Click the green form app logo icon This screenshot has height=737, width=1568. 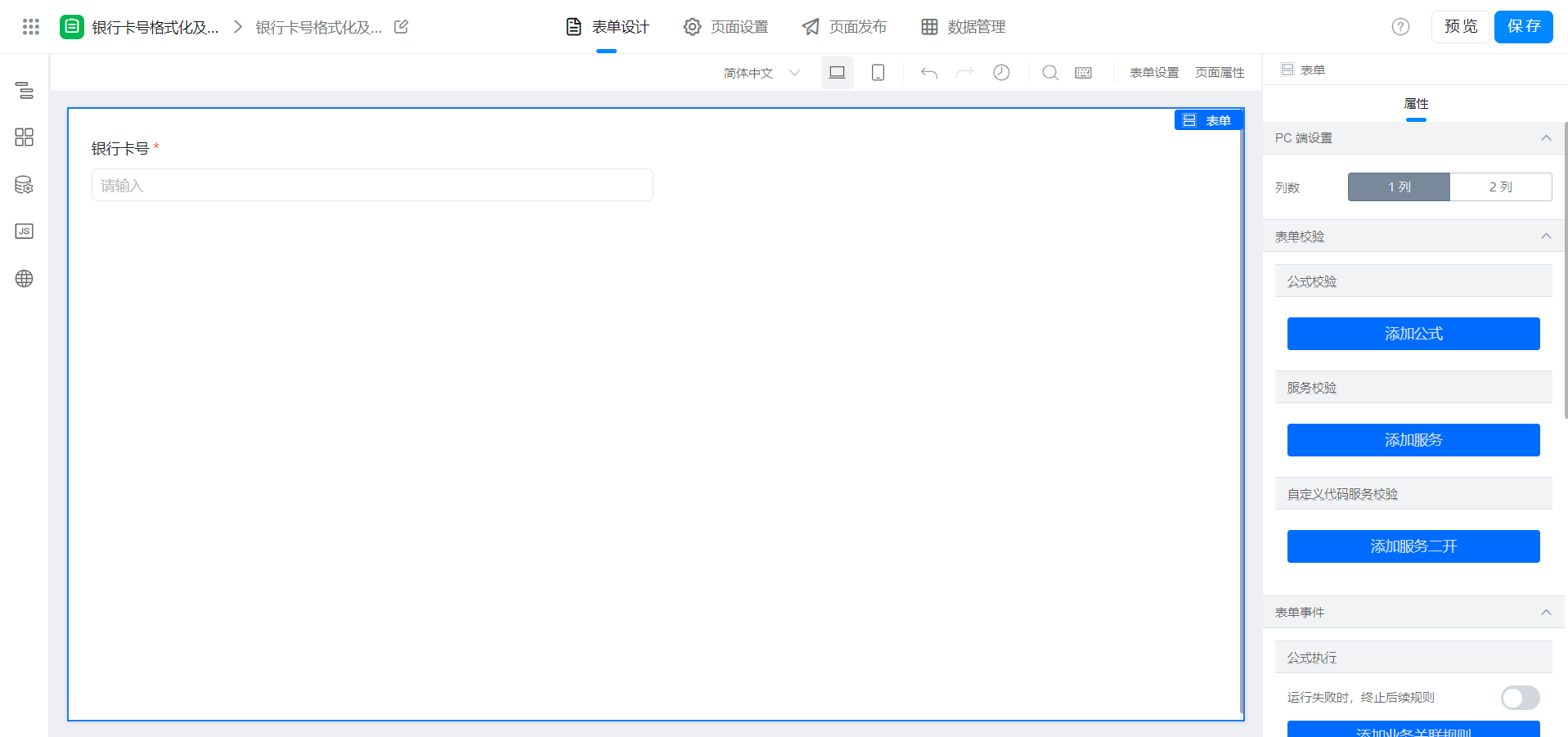72,27
